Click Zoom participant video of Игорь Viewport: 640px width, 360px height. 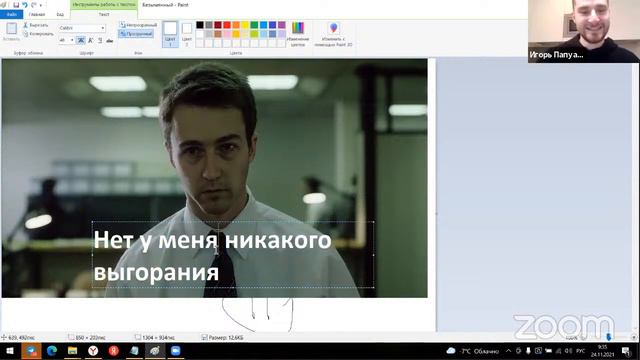click(584, 31)
